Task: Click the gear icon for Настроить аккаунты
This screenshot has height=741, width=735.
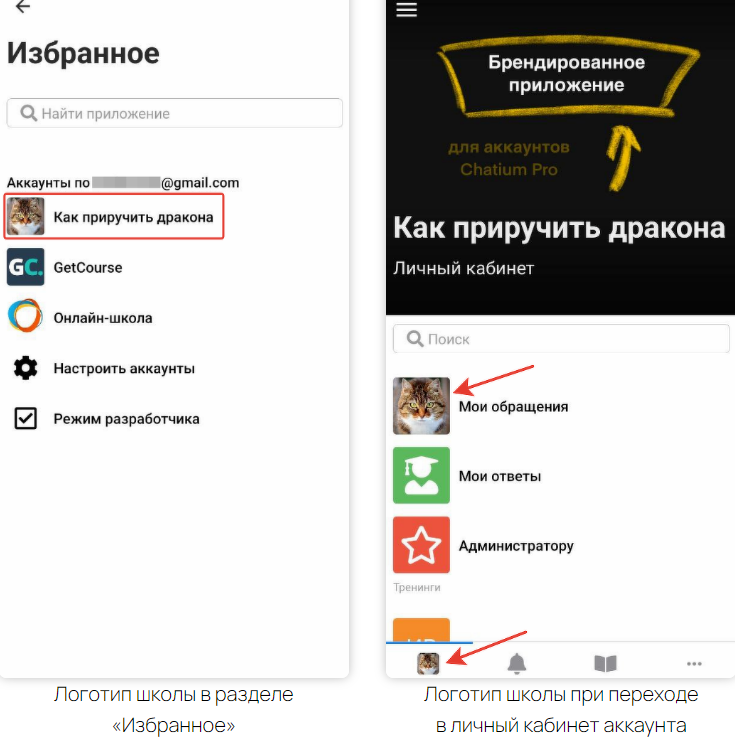Action: pos(26,368)
